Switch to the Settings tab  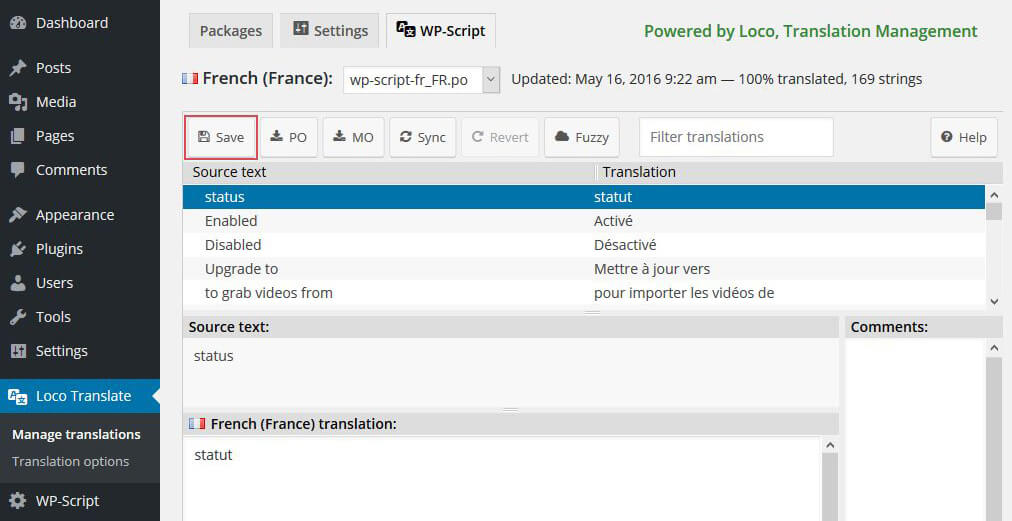[x=330, y=30]
